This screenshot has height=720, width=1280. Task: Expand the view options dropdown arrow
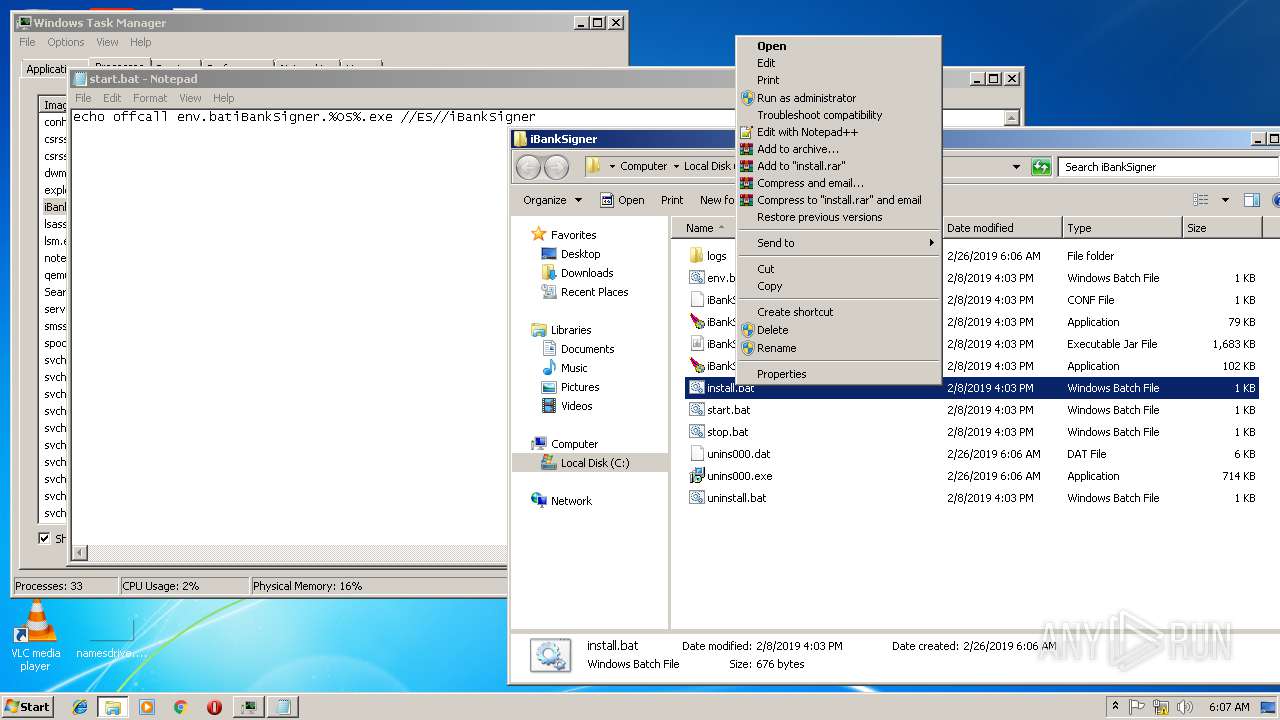(1225, 200)
